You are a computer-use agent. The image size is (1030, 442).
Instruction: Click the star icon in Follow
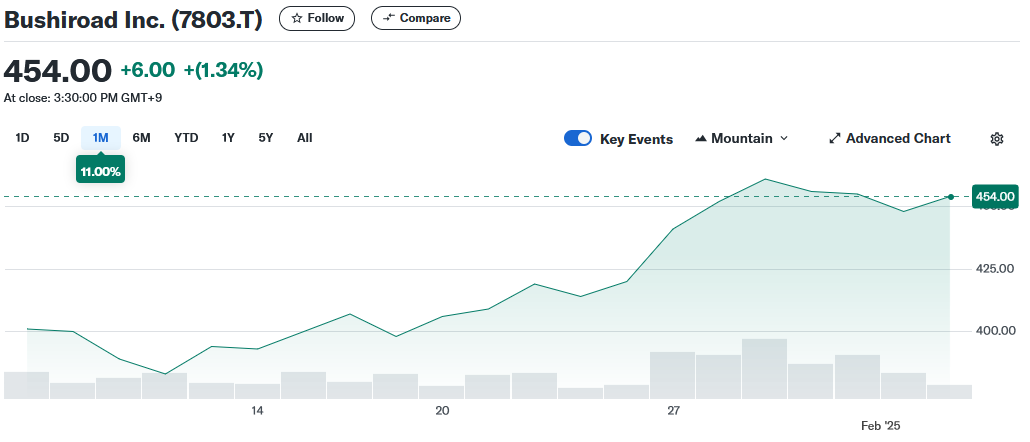[x=296, y=18]
